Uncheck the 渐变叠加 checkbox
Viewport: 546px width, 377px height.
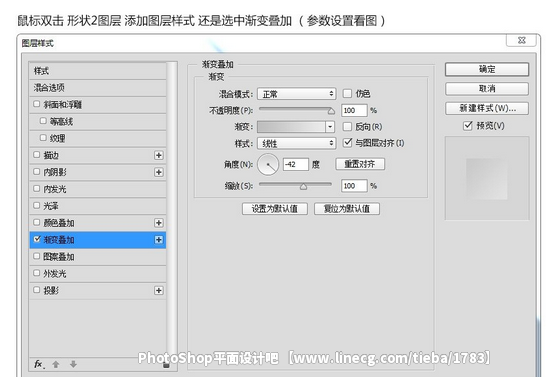(x=37, y=239)
